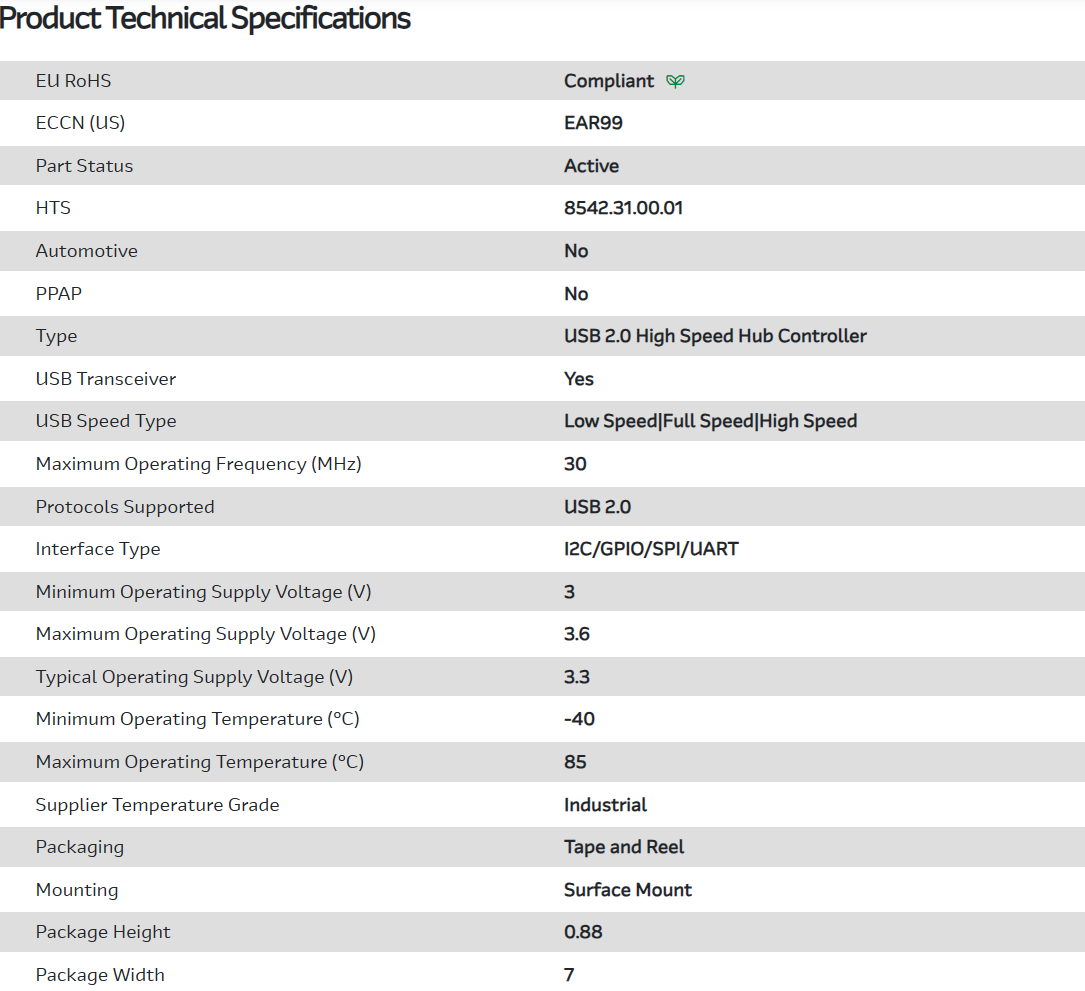The width and height of the screenshot is (1085, 991).
Task: Click the EU RoHS row label
Action: point(73,81)
